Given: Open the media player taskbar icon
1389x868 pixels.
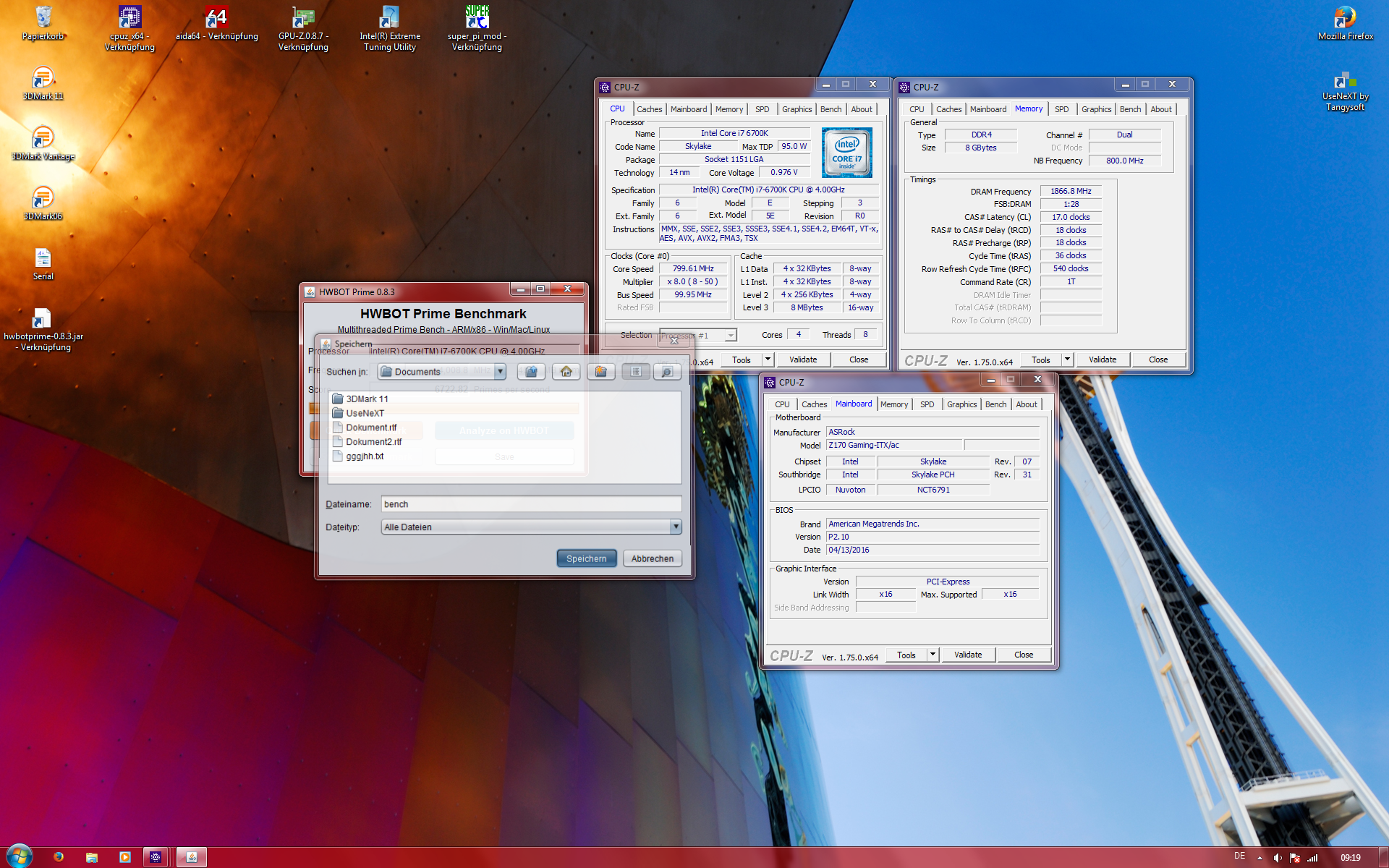Looking at the screenshot, I should pos(124,857).
